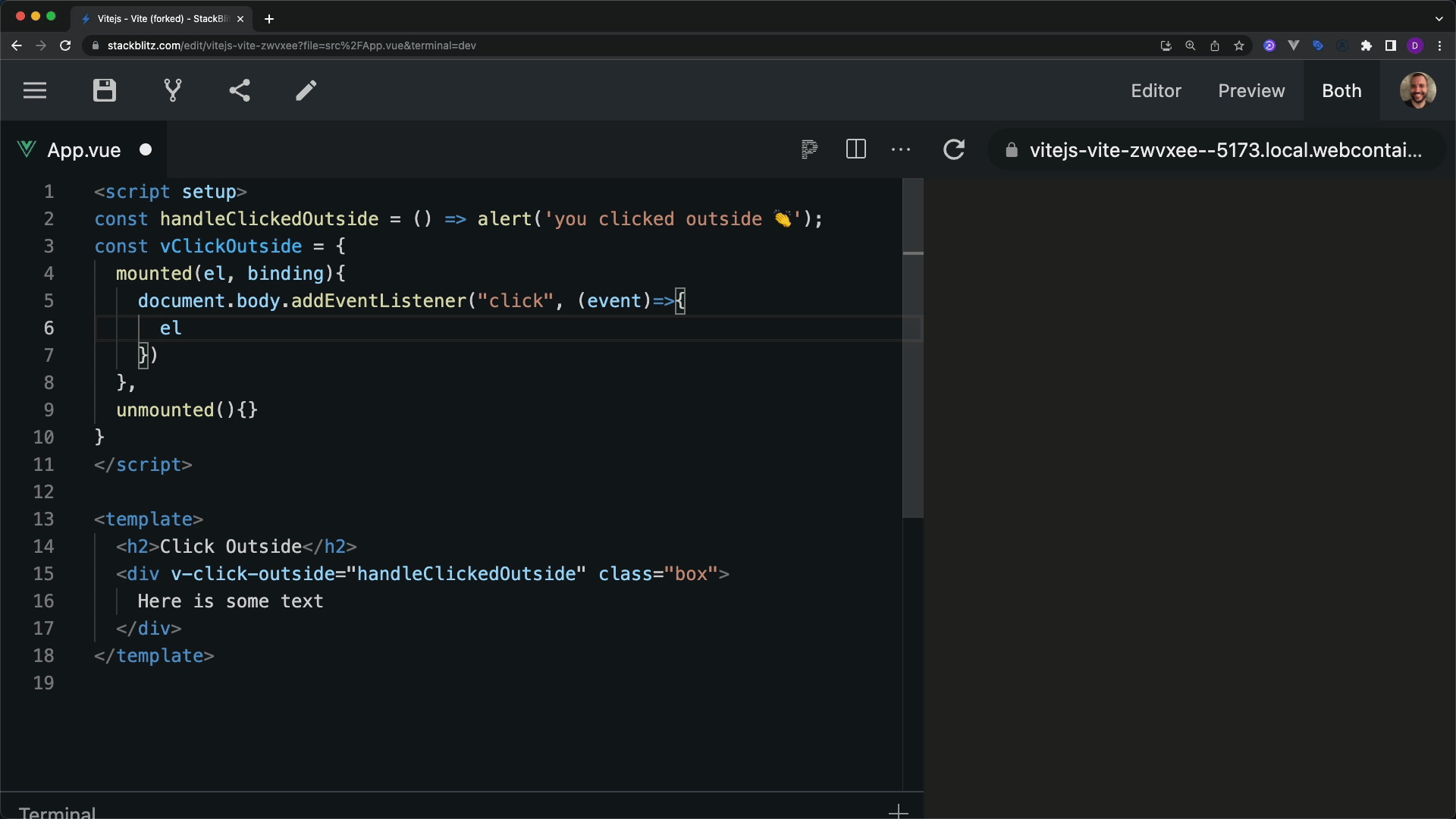Open the Terminal panel header

click(58, 811)
